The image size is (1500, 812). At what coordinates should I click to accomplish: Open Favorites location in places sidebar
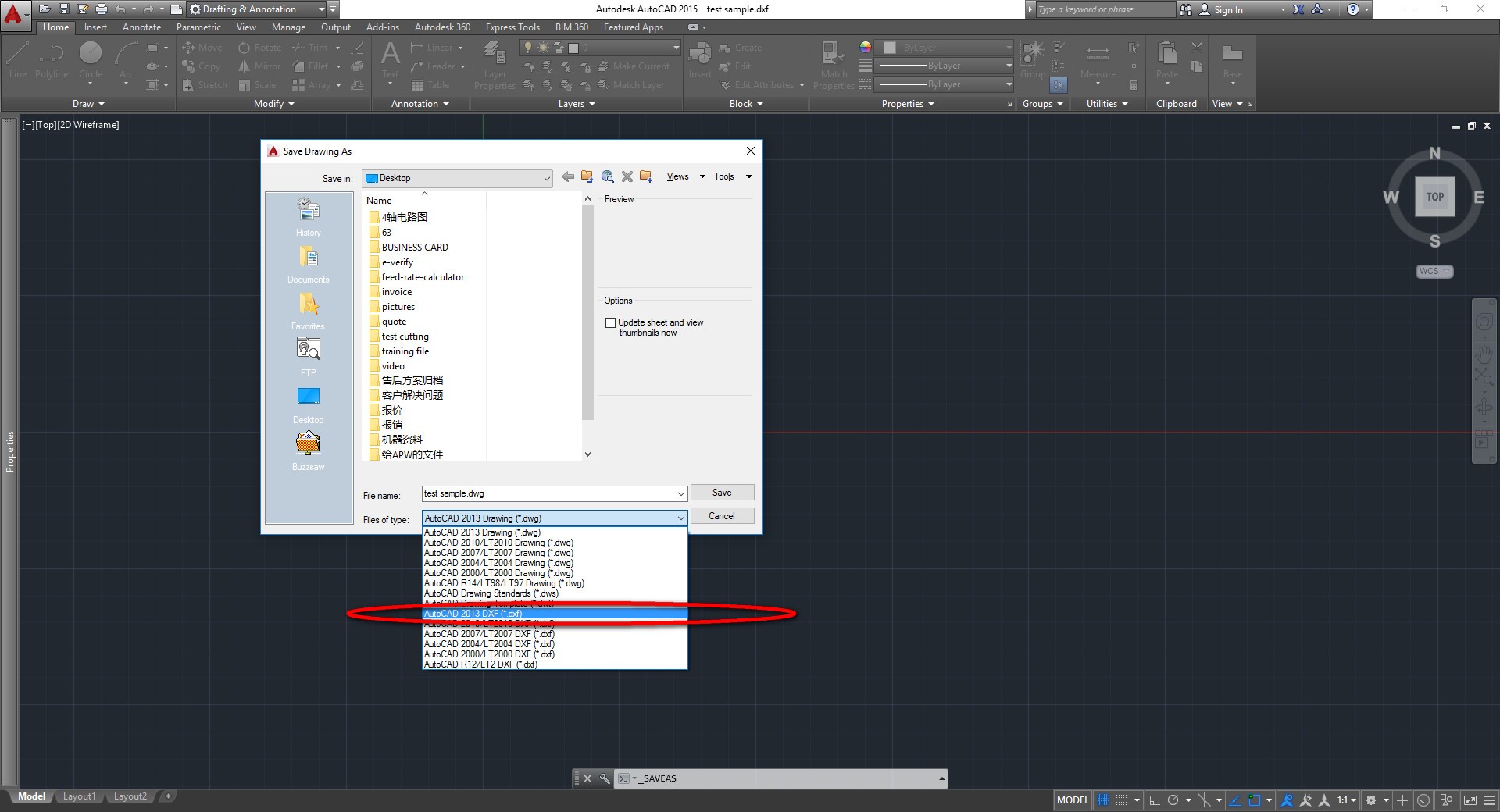coord(309,312)
